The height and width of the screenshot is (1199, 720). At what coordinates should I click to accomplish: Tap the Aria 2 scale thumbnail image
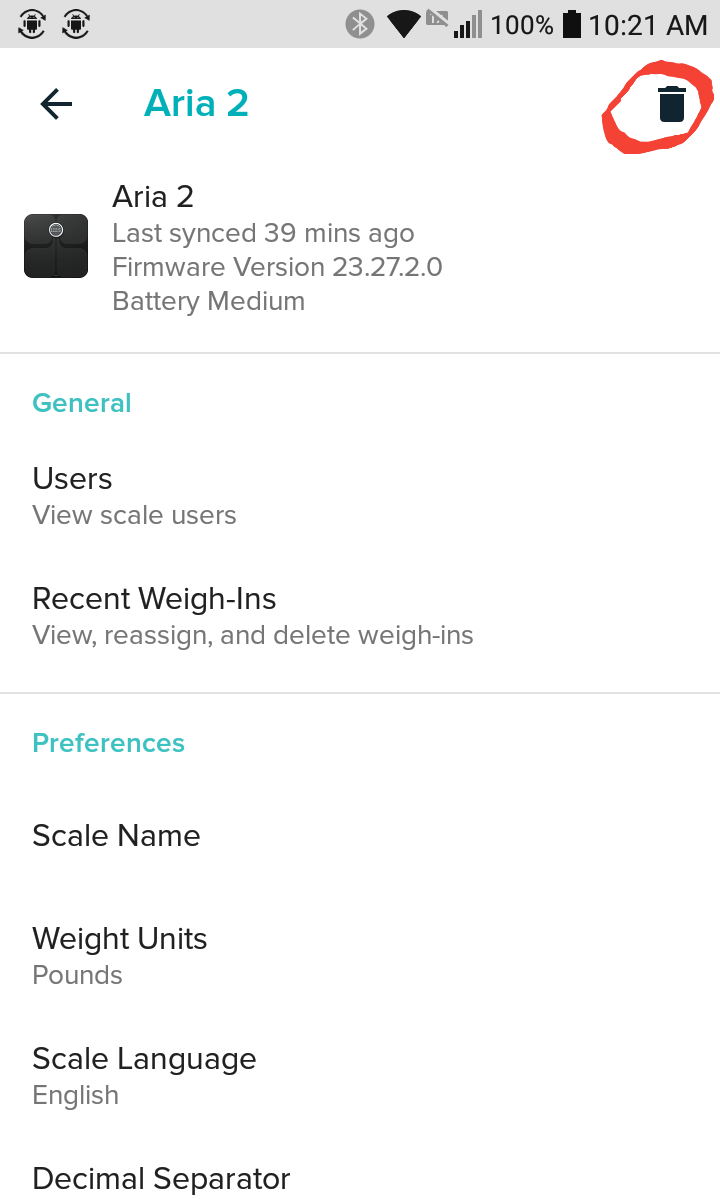point(55,245)
